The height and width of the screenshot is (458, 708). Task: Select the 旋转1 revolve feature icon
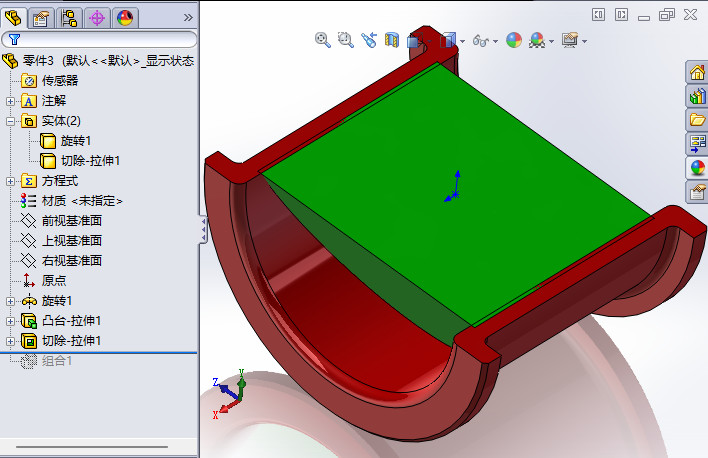(29, 301)
